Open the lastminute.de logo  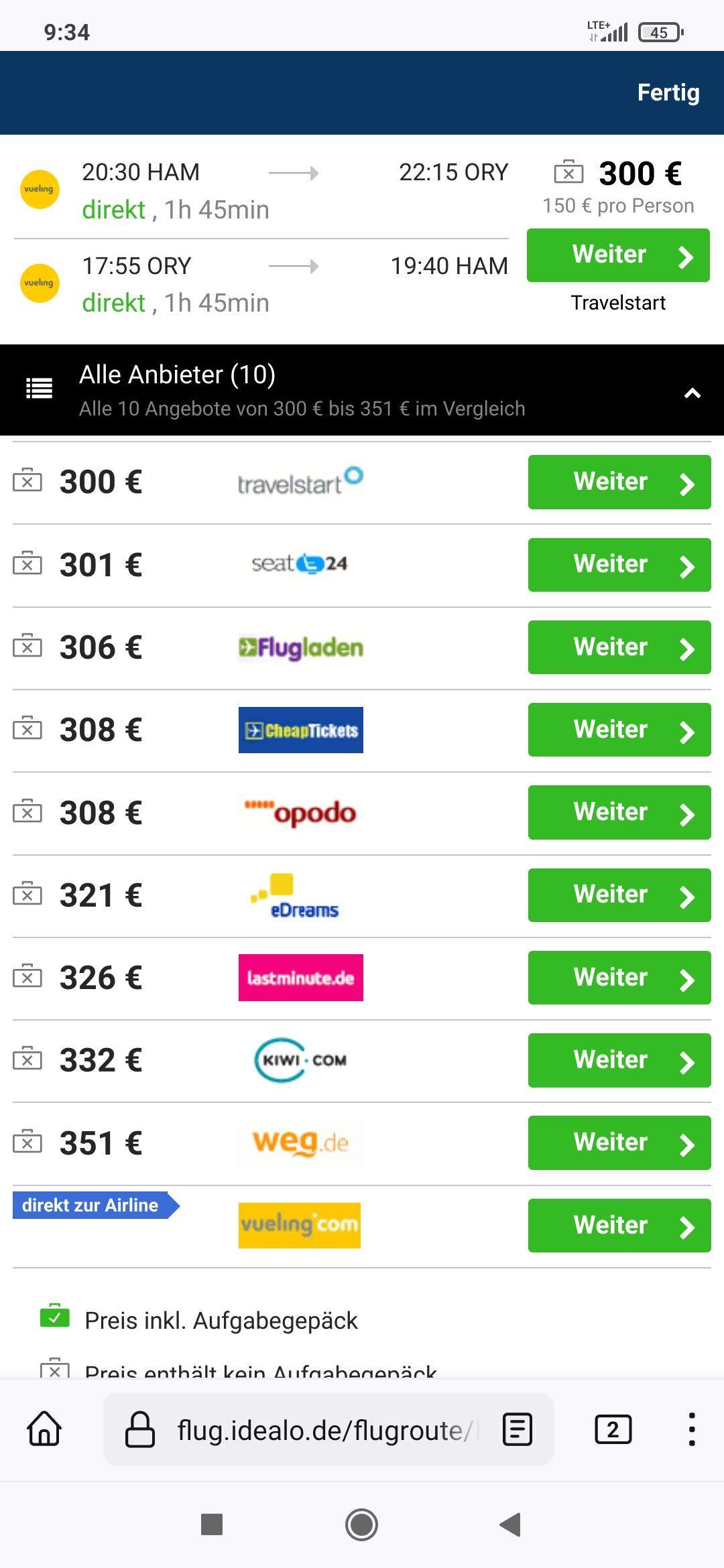300,977
